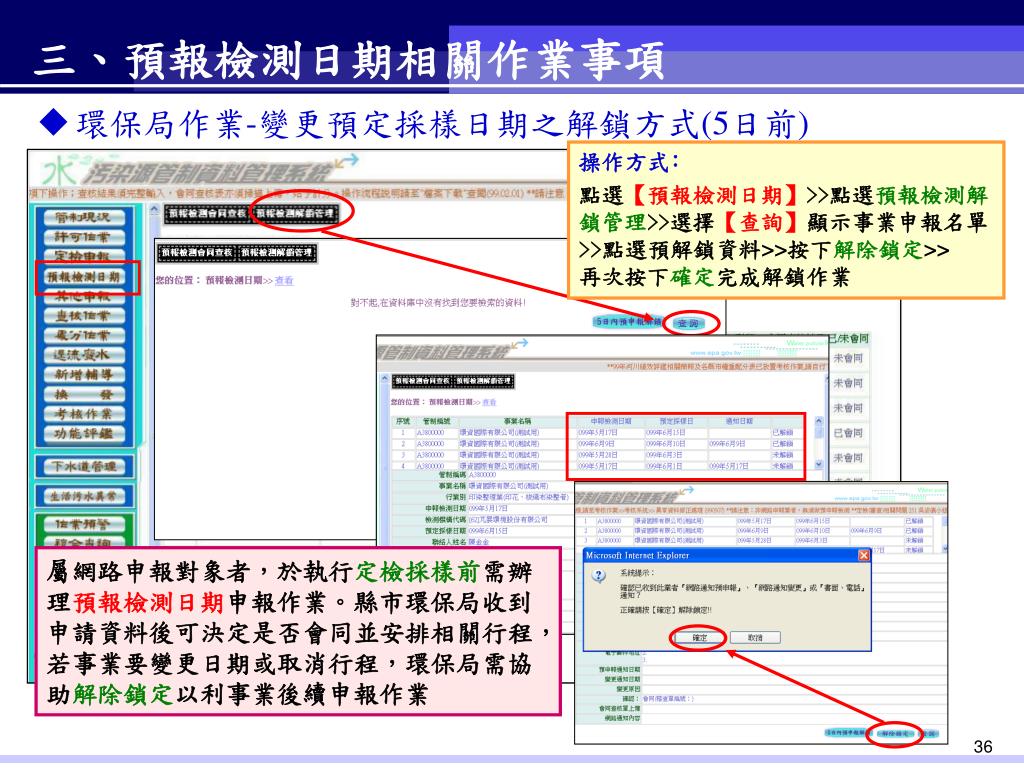
Task: Select 預報檢測會同查核 tab in middle window
Action: tap(423, 381)
